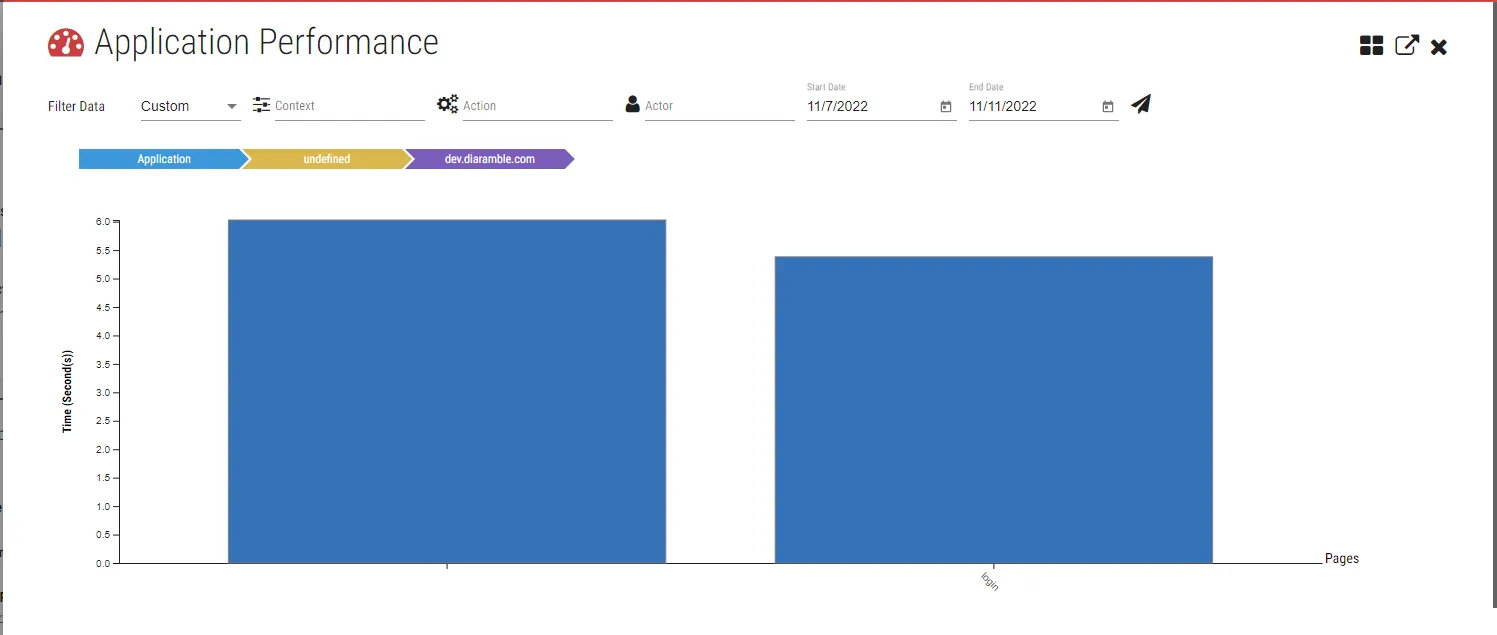The height and width of the screenshot is (635, 1497).
Task: Open the End Date calendar picker
Action: click(1108, 107)
